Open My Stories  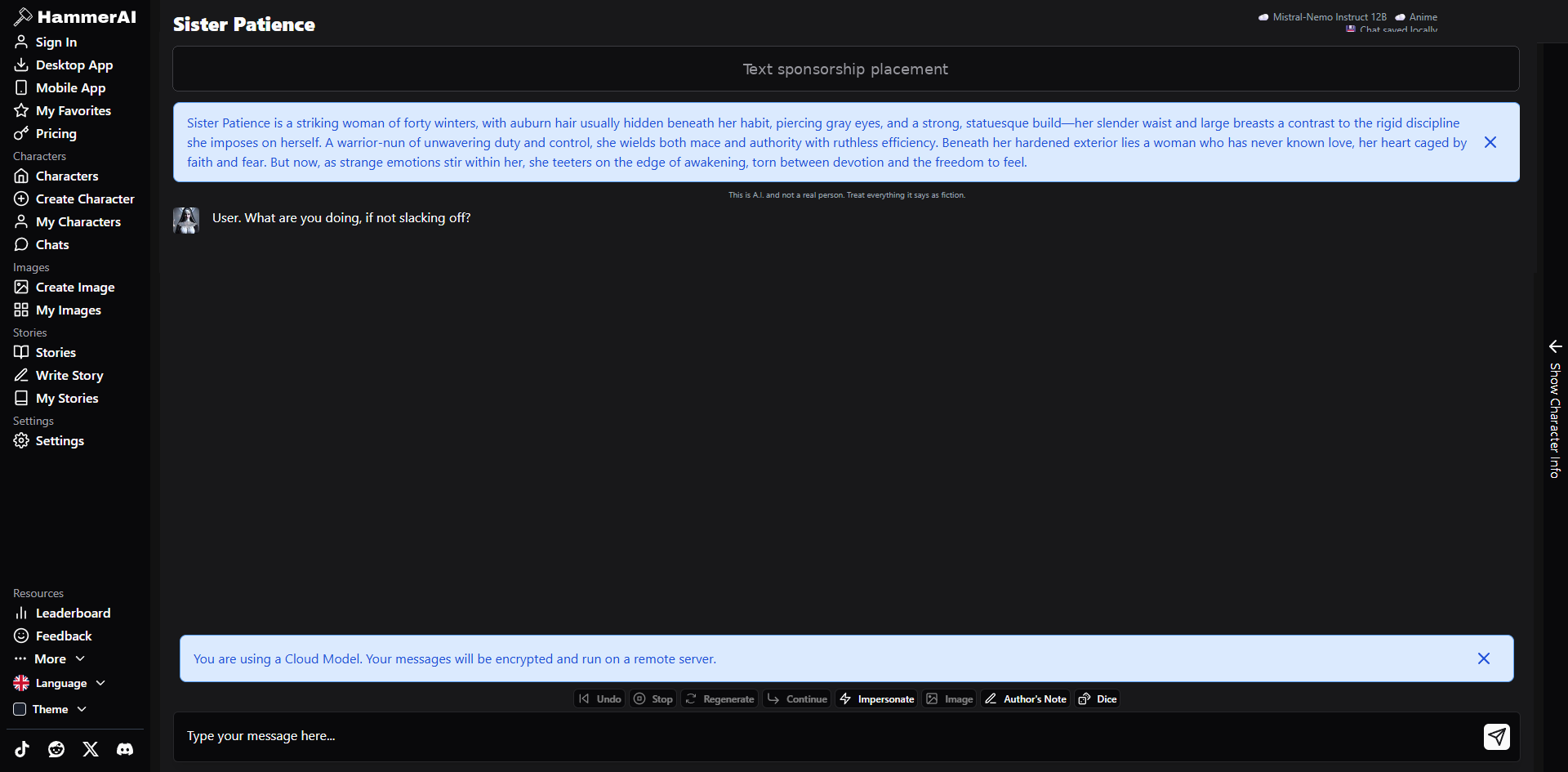(56, 399)
